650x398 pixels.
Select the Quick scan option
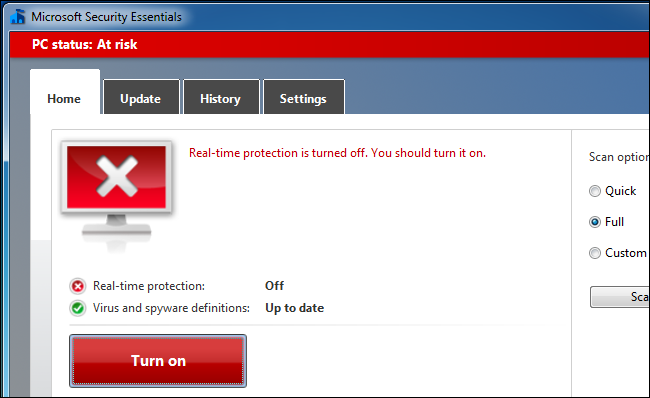point(612,191)
